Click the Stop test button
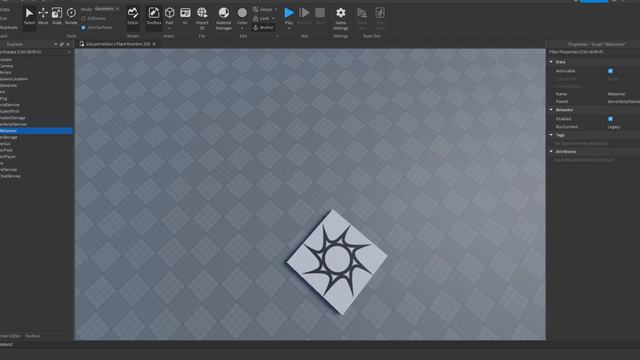The image size is (640, 360). pos(320,16)
